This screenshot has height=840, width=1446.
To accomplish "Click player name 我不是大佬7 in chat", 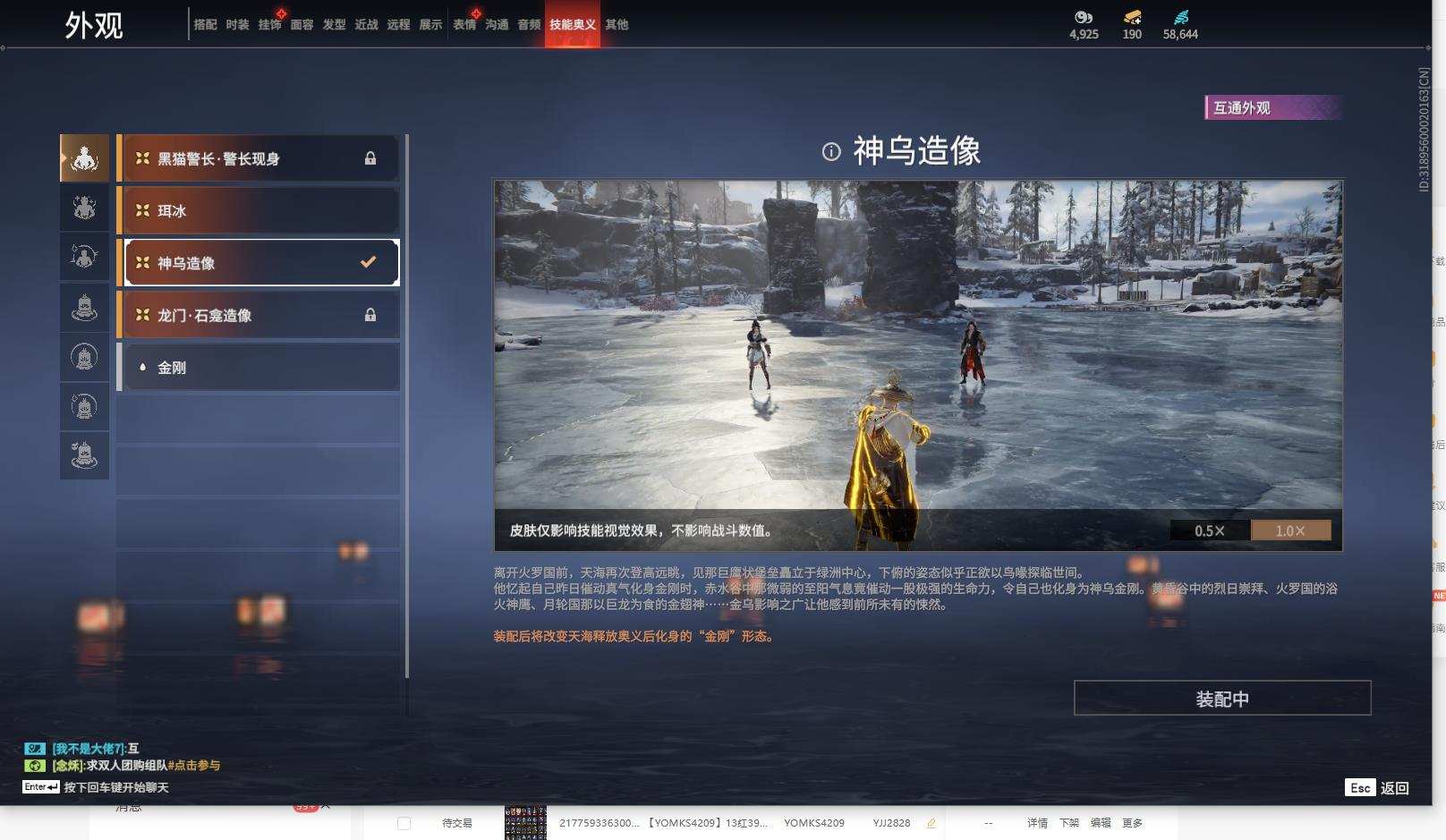I will point(89,748).
